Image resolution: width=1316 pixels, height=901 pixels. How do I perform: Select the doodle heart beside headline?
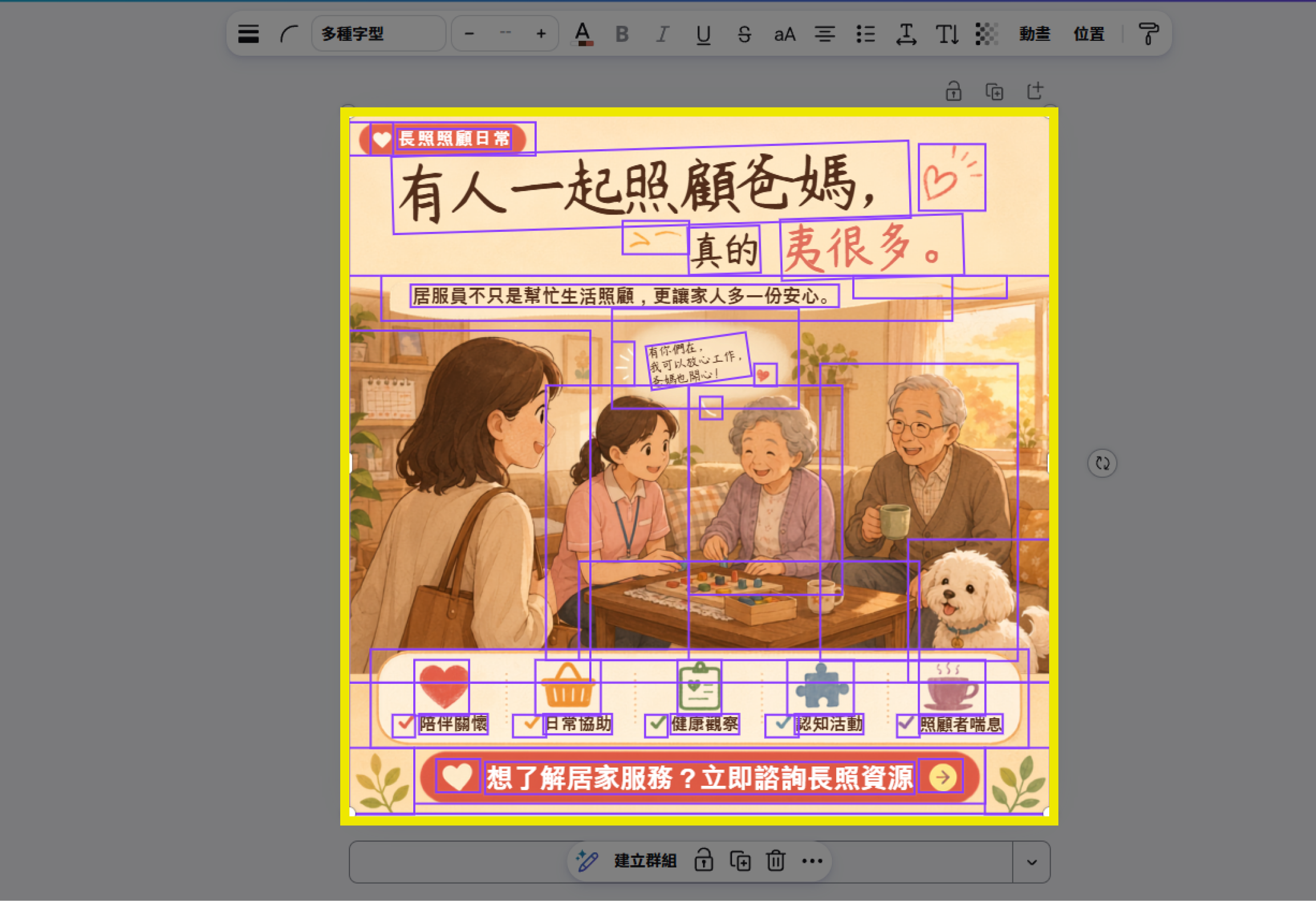point(952,177)
